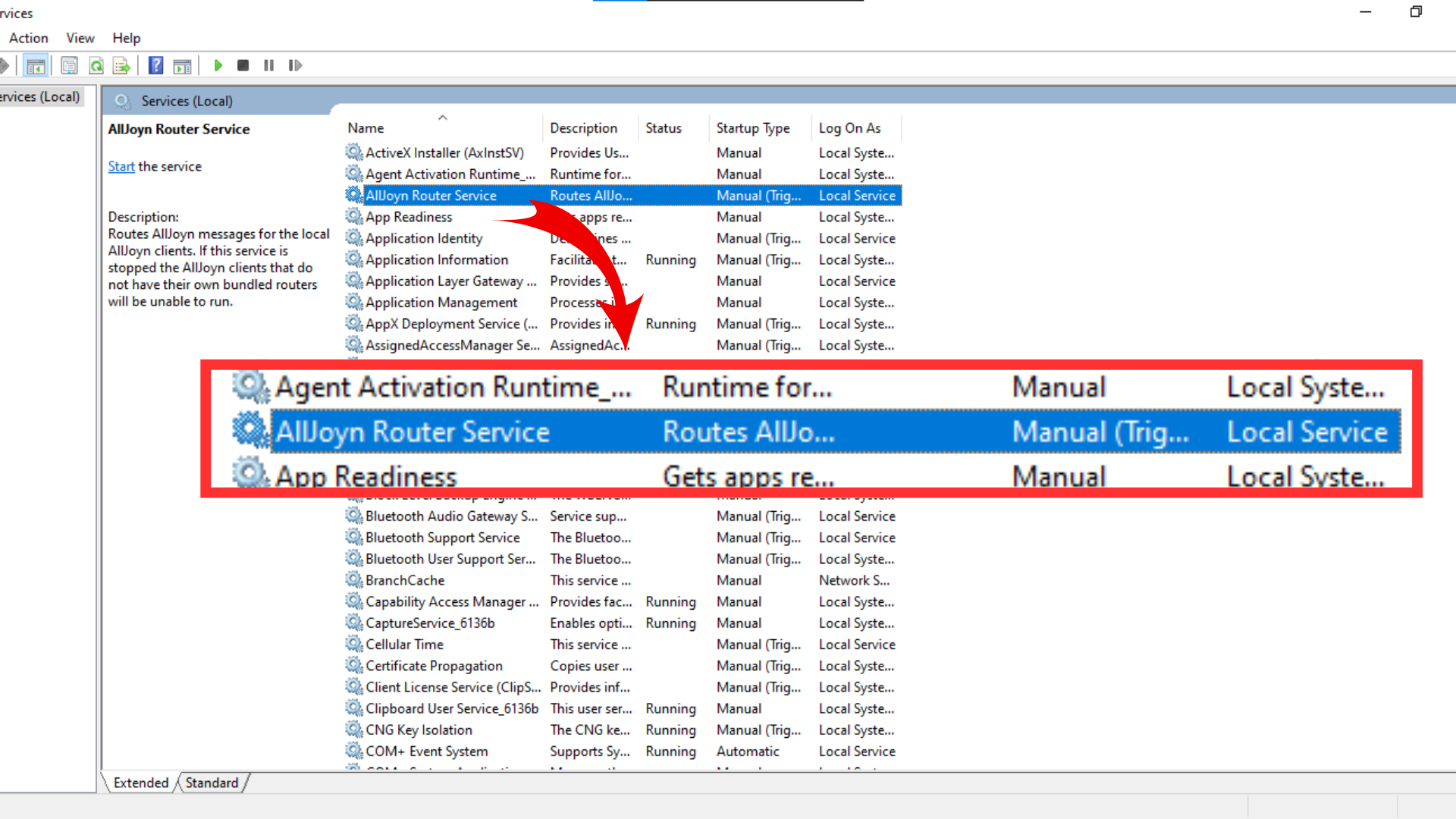This screenshot has height=819, width=1456.
Task: Sort by the Log On As column header
Action: click(849, 128)
